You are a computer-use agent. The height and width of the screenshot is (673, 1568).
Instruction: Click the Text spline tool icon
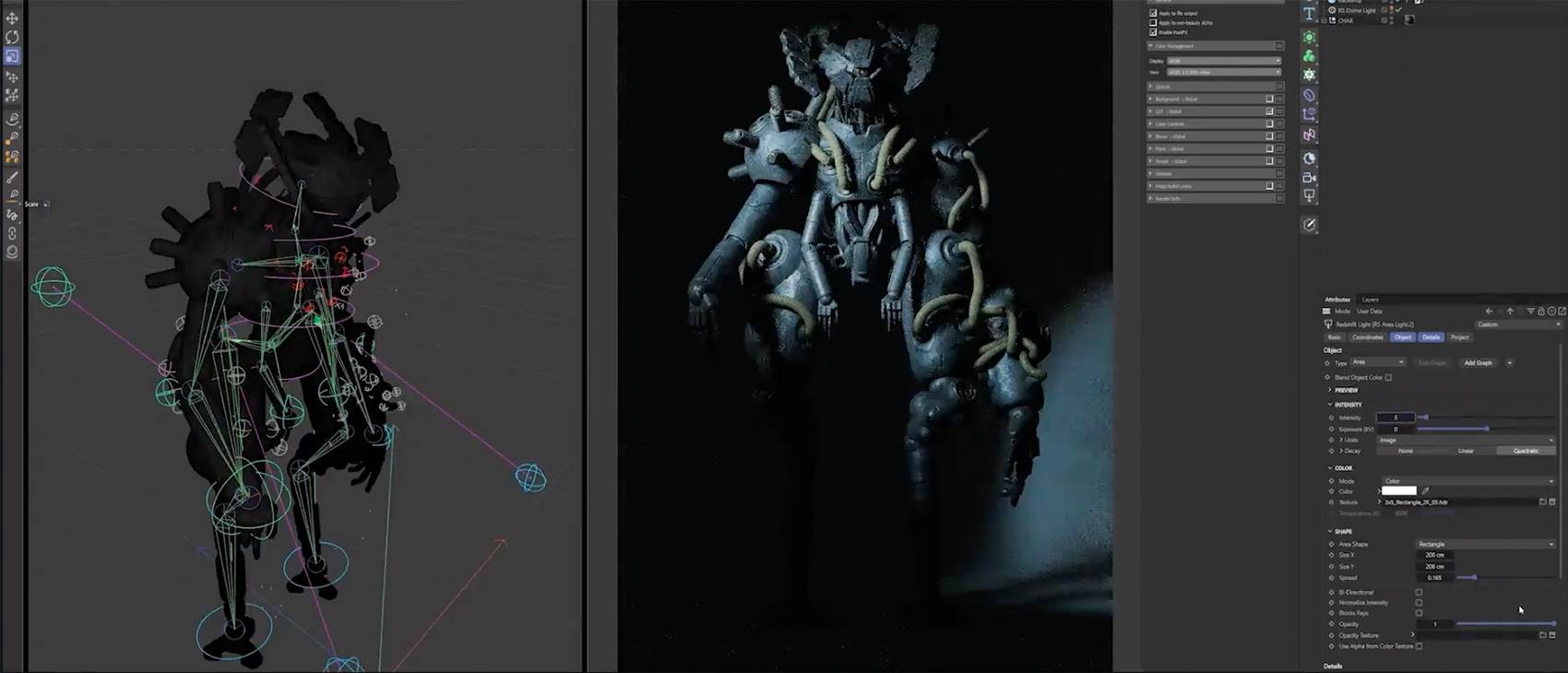coord(1309,14)
